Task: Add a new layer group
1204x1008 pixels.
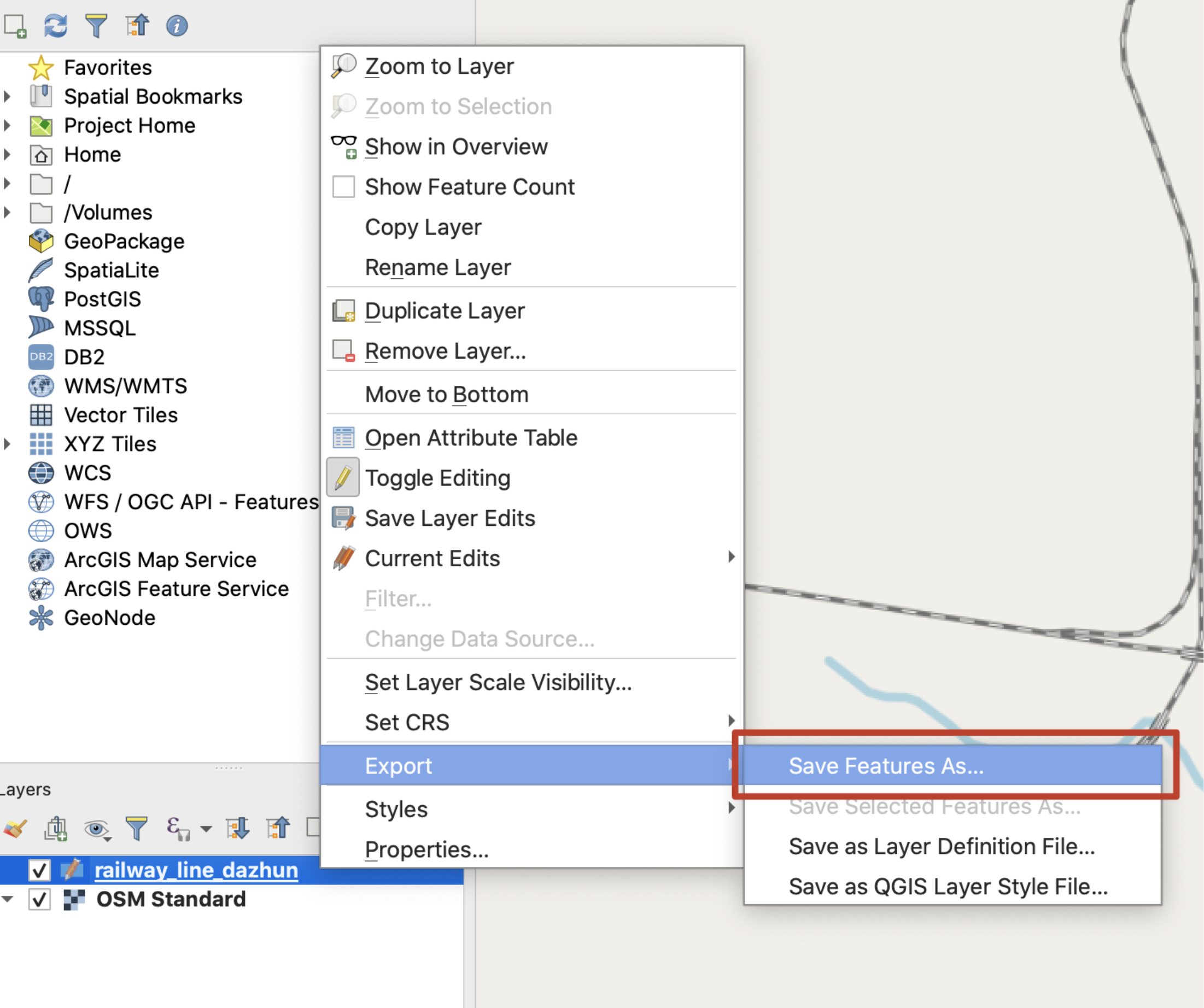Action: coord(55,829)
